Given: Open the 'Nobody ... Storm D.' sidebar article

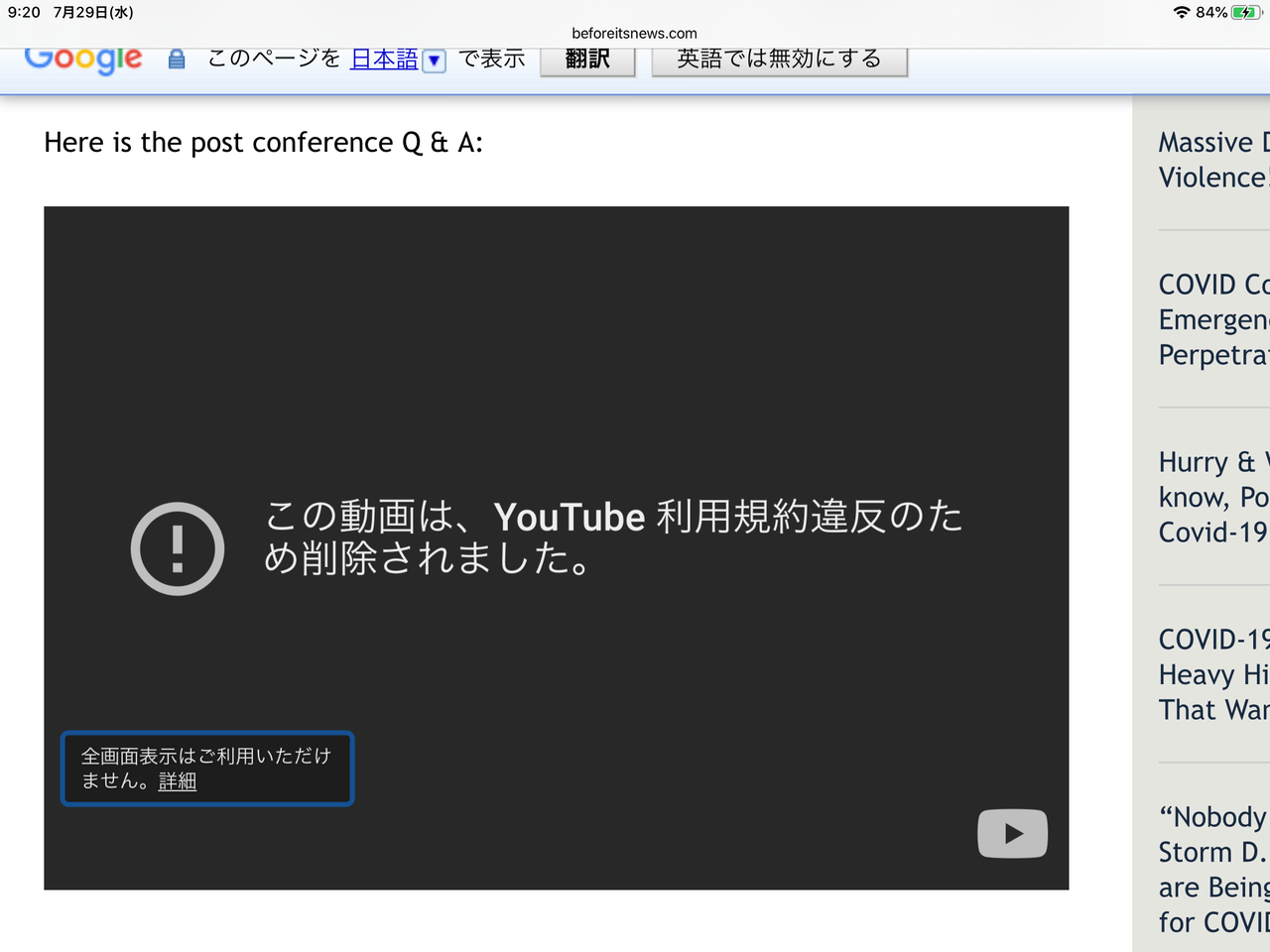Looking at the screenshot, I should click(x=1214, y=869).
